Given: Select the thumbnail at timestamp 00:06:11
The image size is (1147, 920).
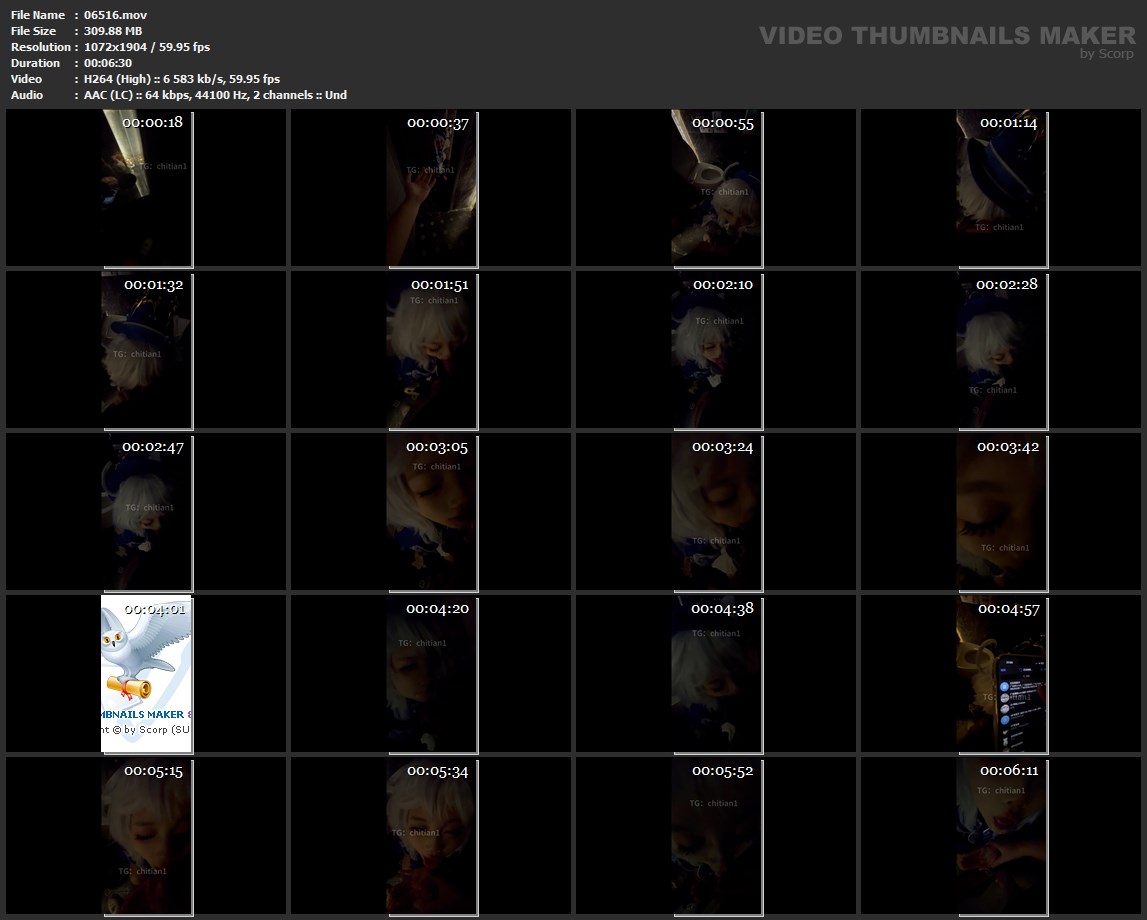Looking at the screenshot, I should coord(1001,836).
